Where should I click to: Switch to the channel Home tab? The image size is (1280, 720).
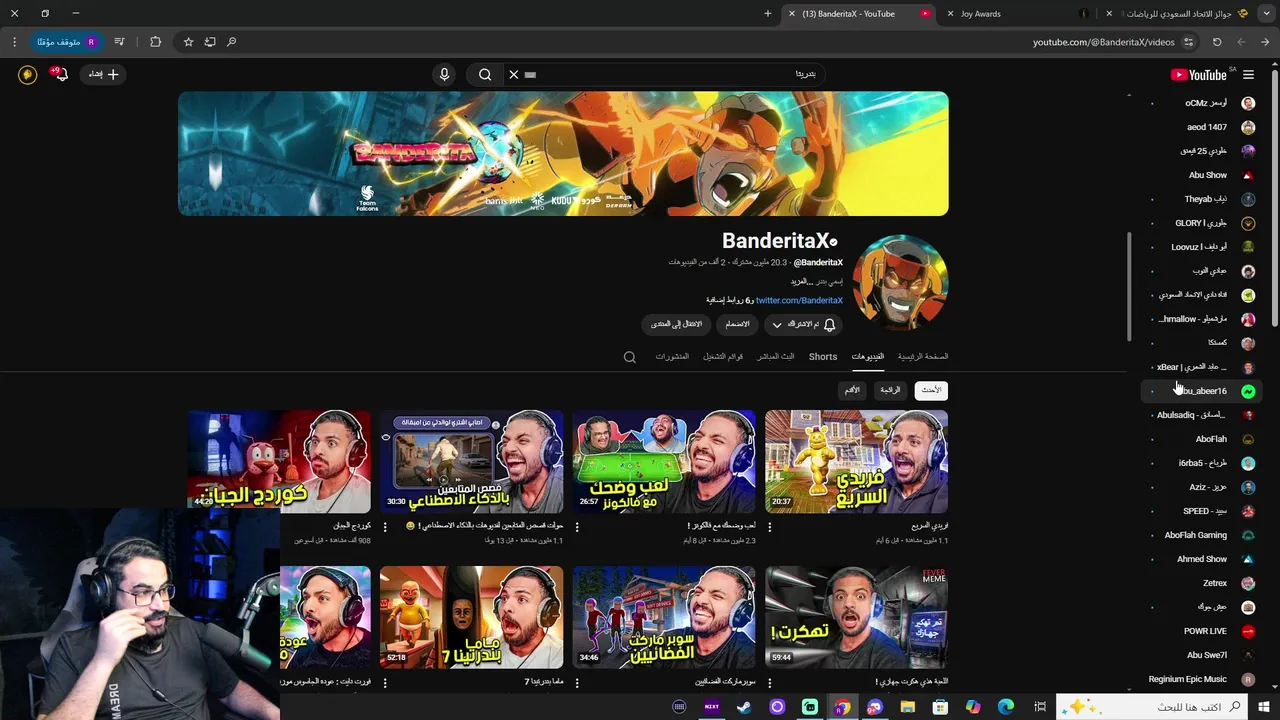point(923,356)
